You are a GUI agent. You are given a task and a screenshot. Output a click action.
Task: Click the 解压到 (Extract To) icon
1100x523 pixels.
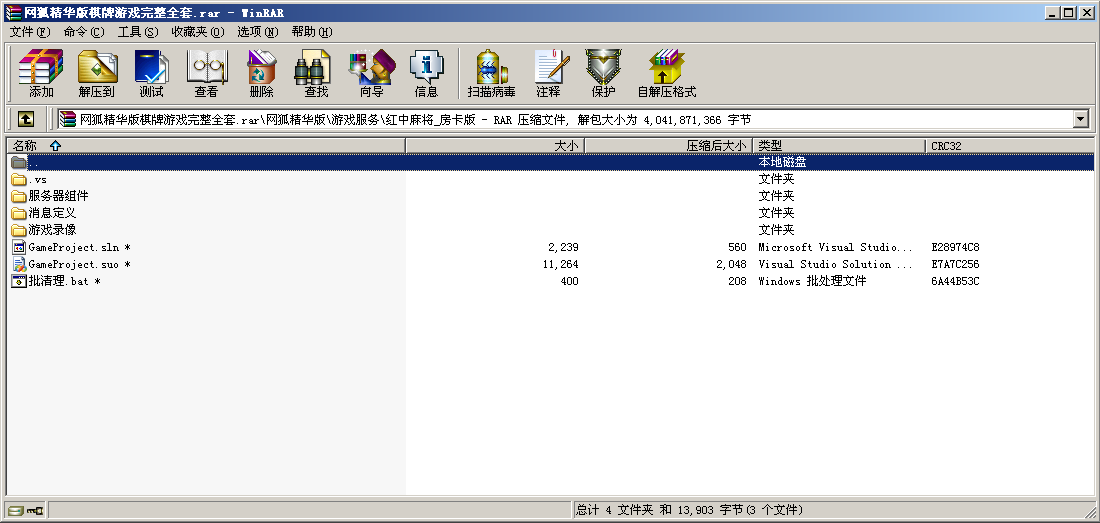click(97, 72)
